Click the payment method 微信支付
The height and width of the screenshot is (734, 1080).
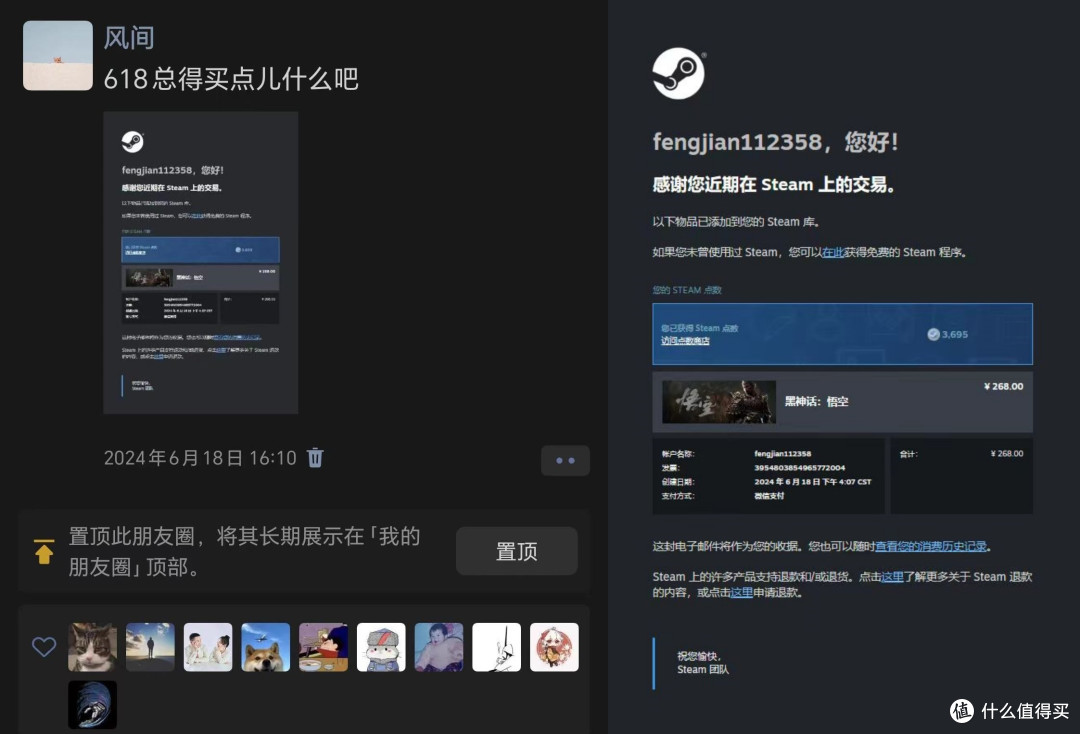click(769, 496)
